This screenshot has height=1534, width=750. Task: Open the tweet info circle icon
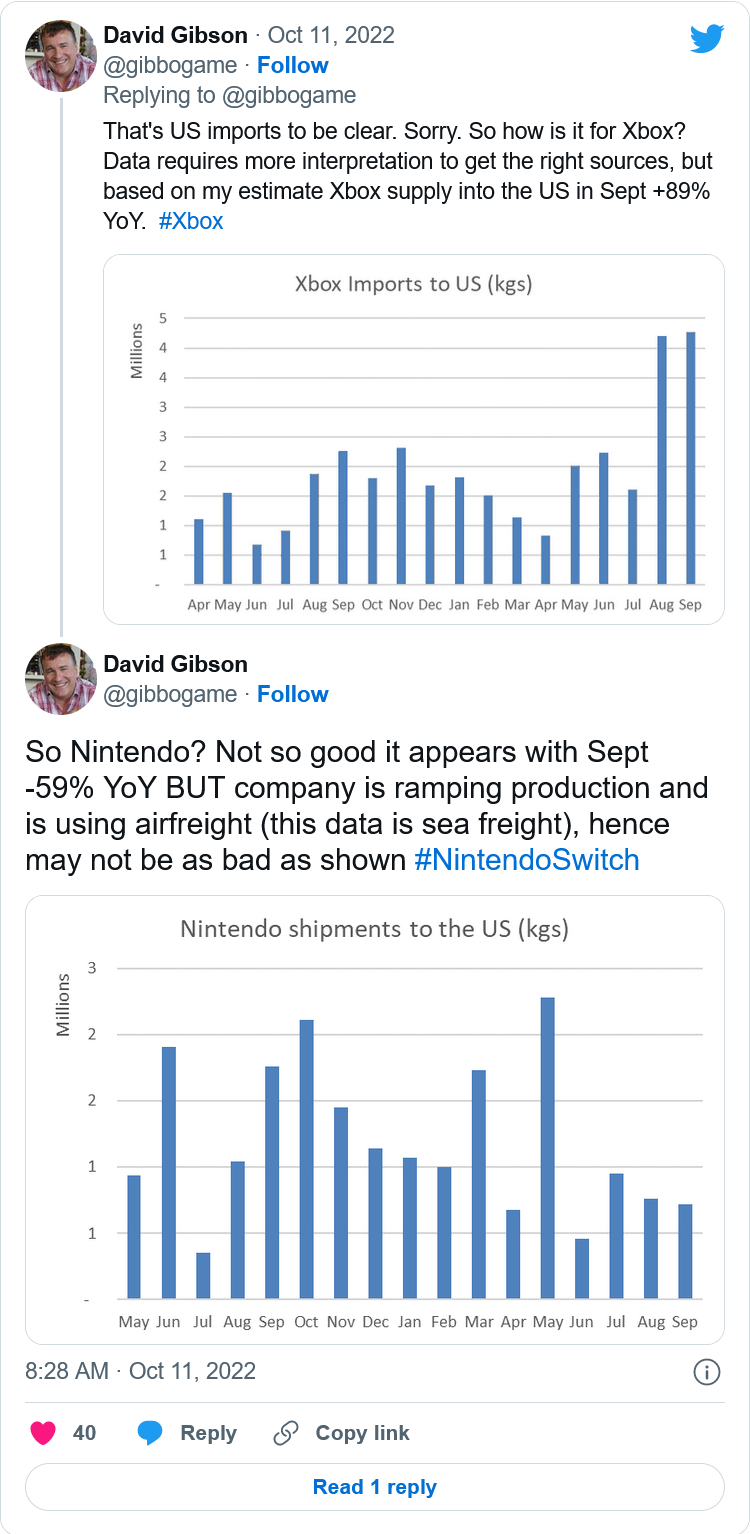(x=707, y=1372)
